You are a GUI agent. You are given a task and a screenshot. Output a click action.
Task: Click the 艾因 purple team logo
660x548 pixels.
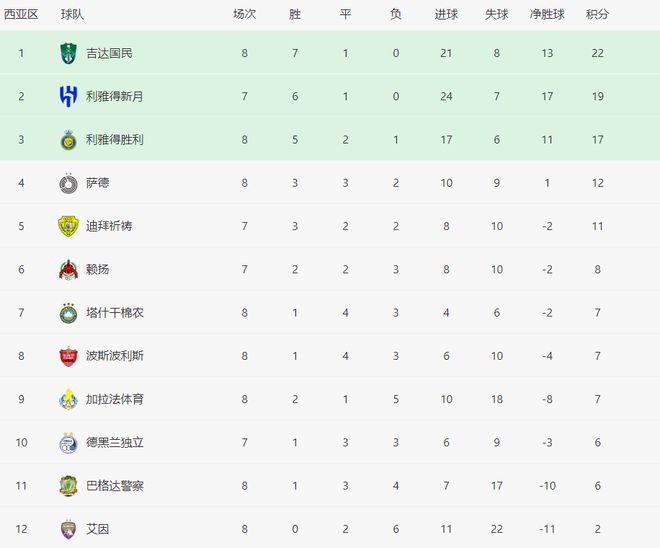coord(68,529)
